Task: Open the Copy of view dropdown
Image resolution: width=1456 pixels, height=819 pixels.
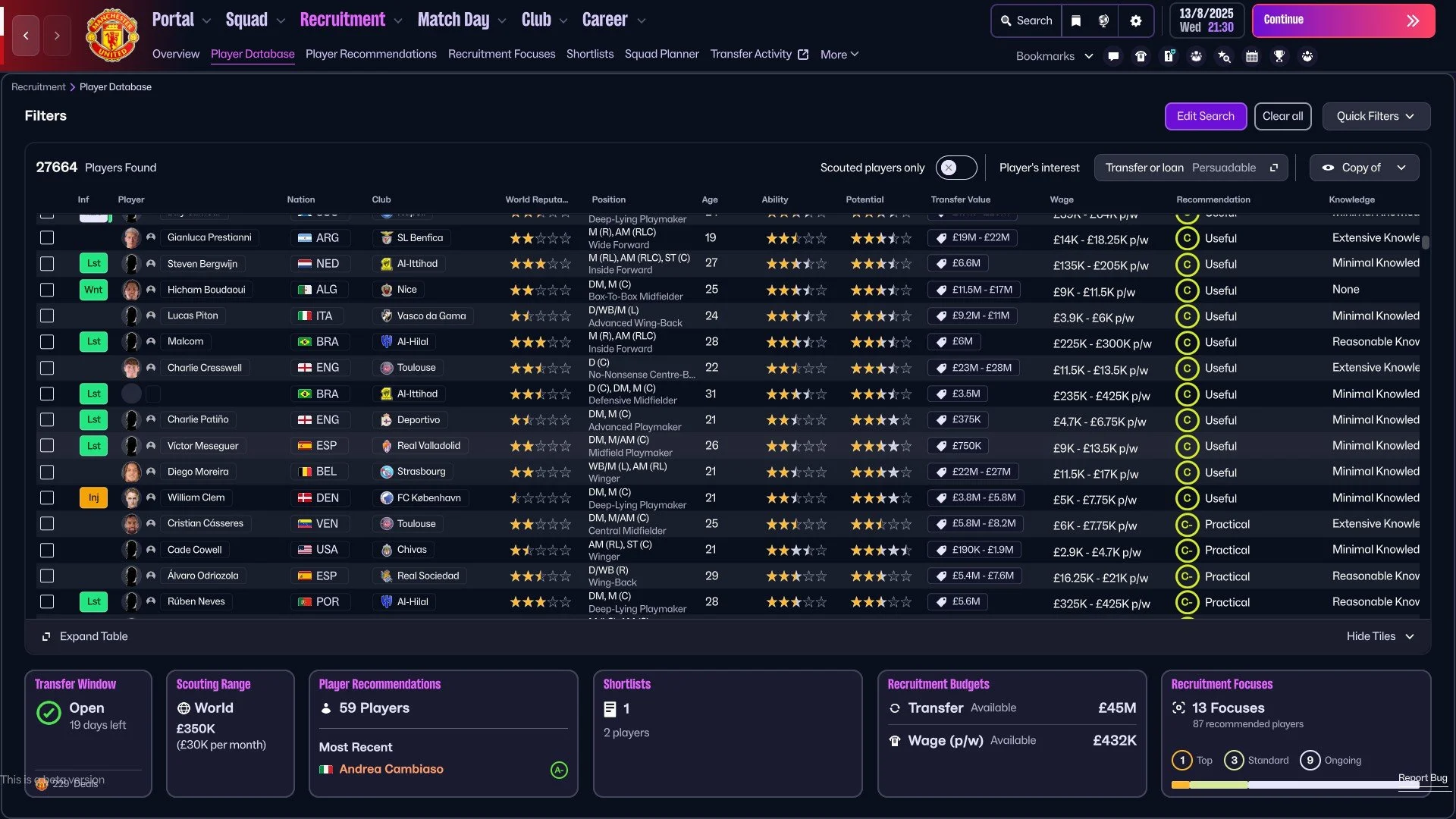Action: coord(1364,168)
